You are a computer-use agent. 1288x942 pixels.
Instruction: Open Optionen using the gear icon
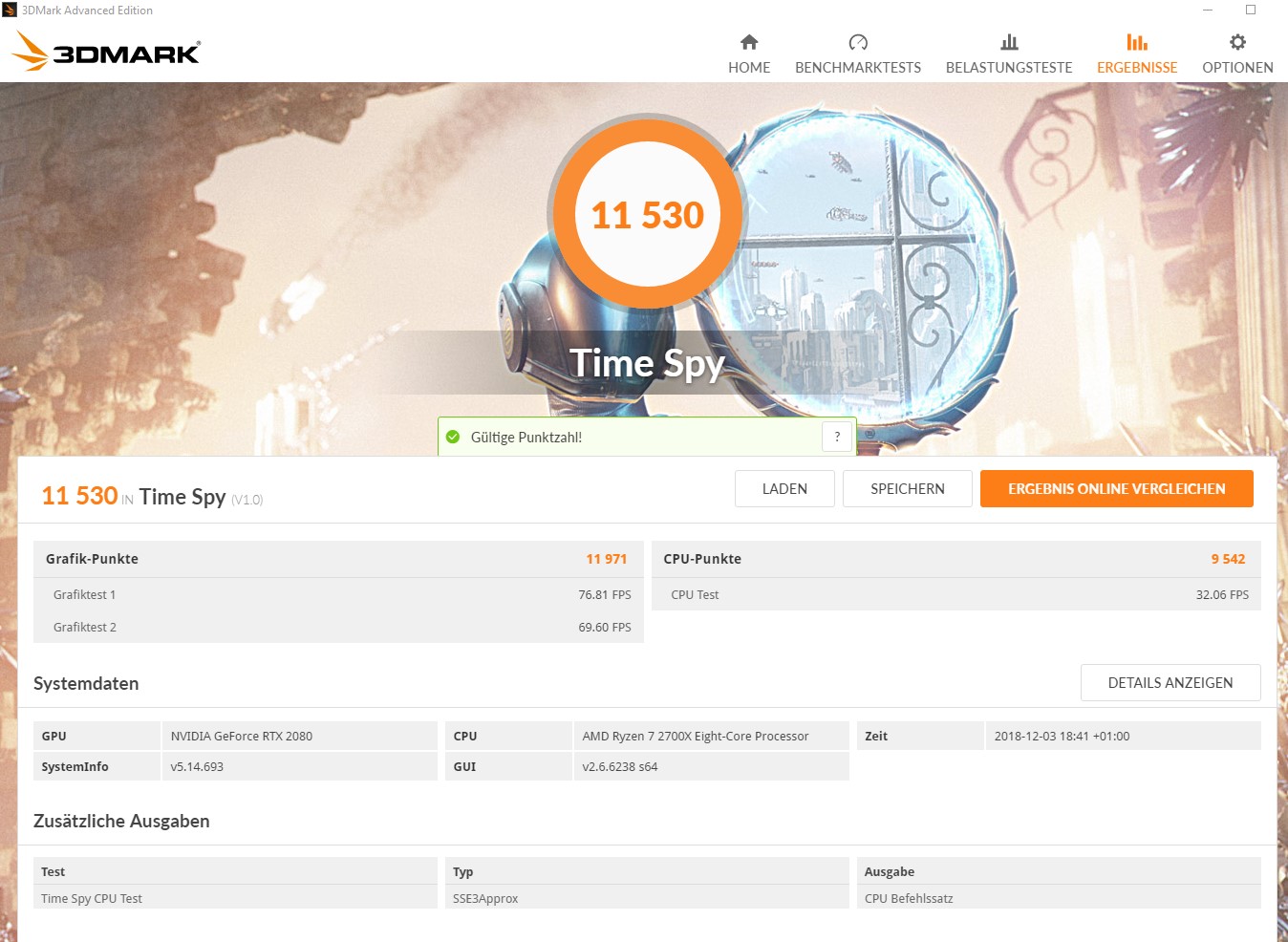1236,41
